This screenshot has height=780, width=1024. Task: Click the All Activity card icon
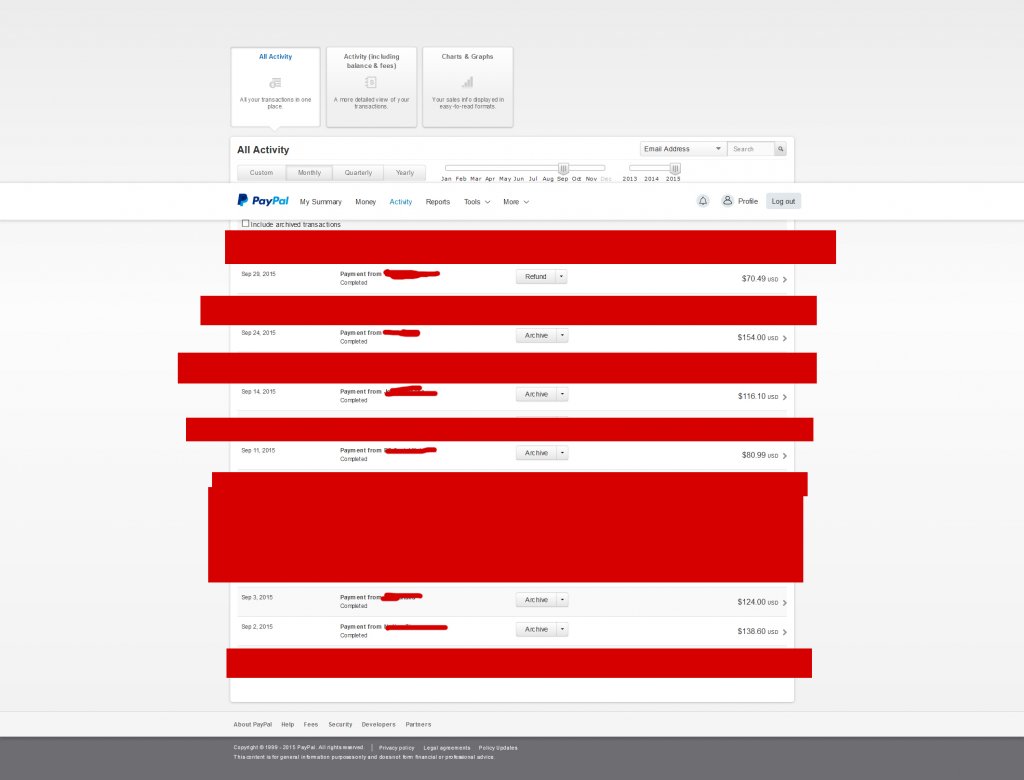tap(275, 83)
